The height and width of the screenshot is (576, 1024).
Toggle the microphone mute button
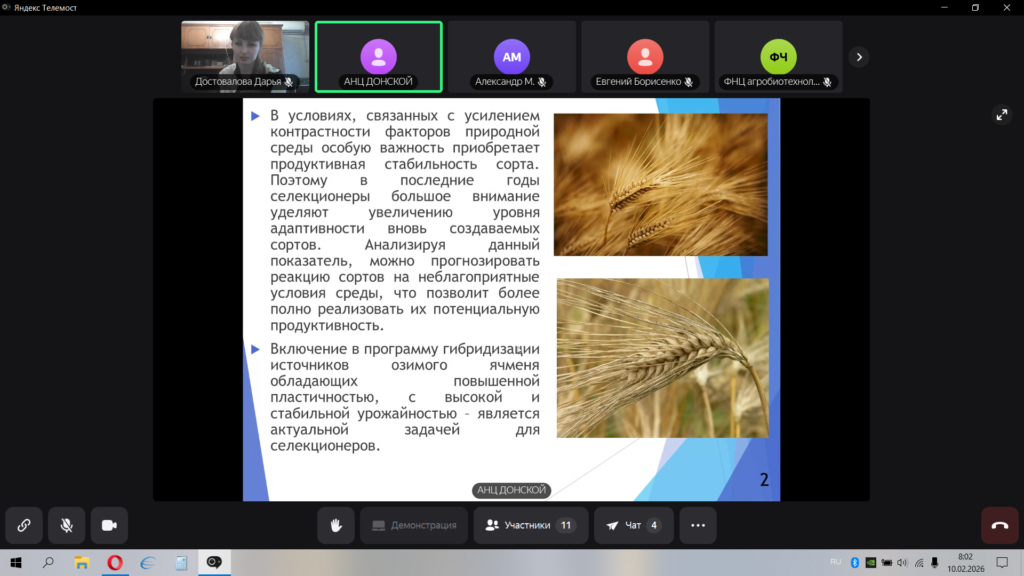point(66,525)
